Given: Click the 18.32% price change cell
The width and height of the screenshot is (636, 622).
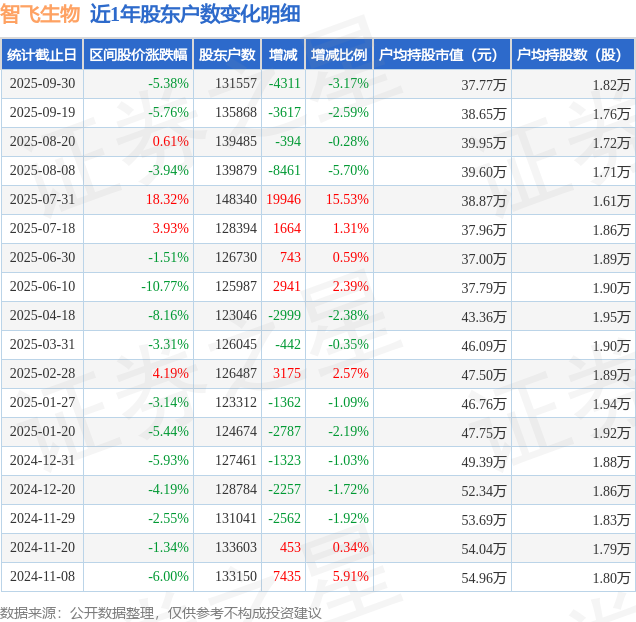Looking at the screenshot, I should [x=167, y=200].
